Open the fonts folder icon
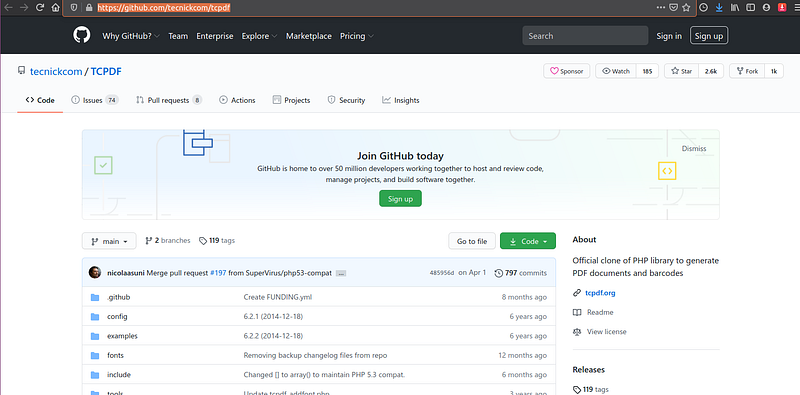Viewport: 800px width, 395px height. pyautogui.click(x=95, y=355)
